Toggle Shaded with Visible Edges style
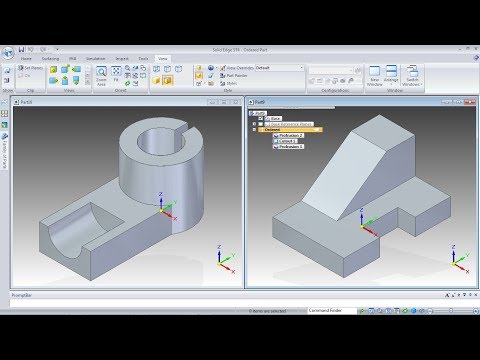This screenshot has width=480, height=360. click(167, 80)
